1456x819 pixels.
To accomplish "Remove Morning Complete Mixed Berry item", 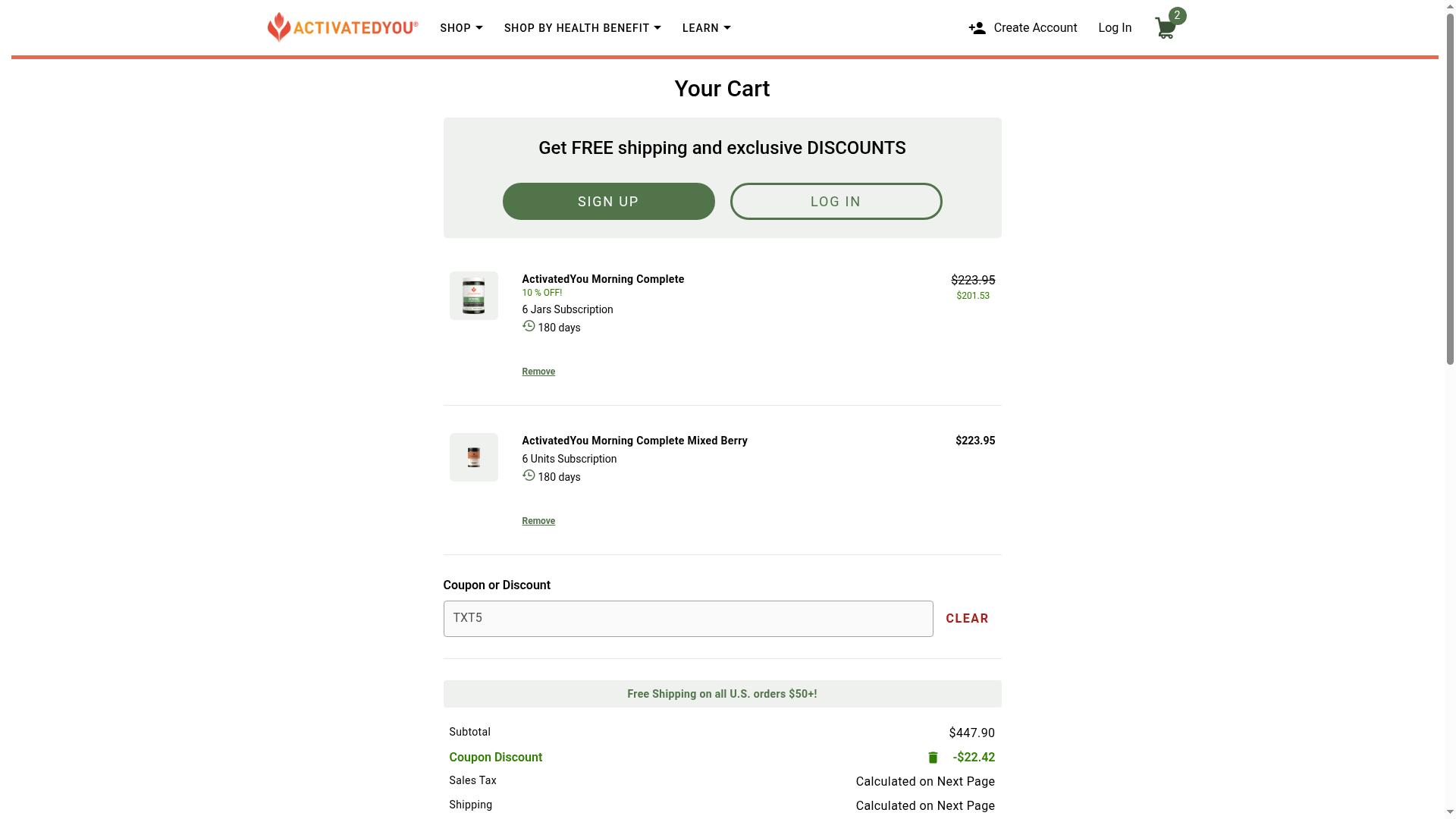I will click(538, 521).
